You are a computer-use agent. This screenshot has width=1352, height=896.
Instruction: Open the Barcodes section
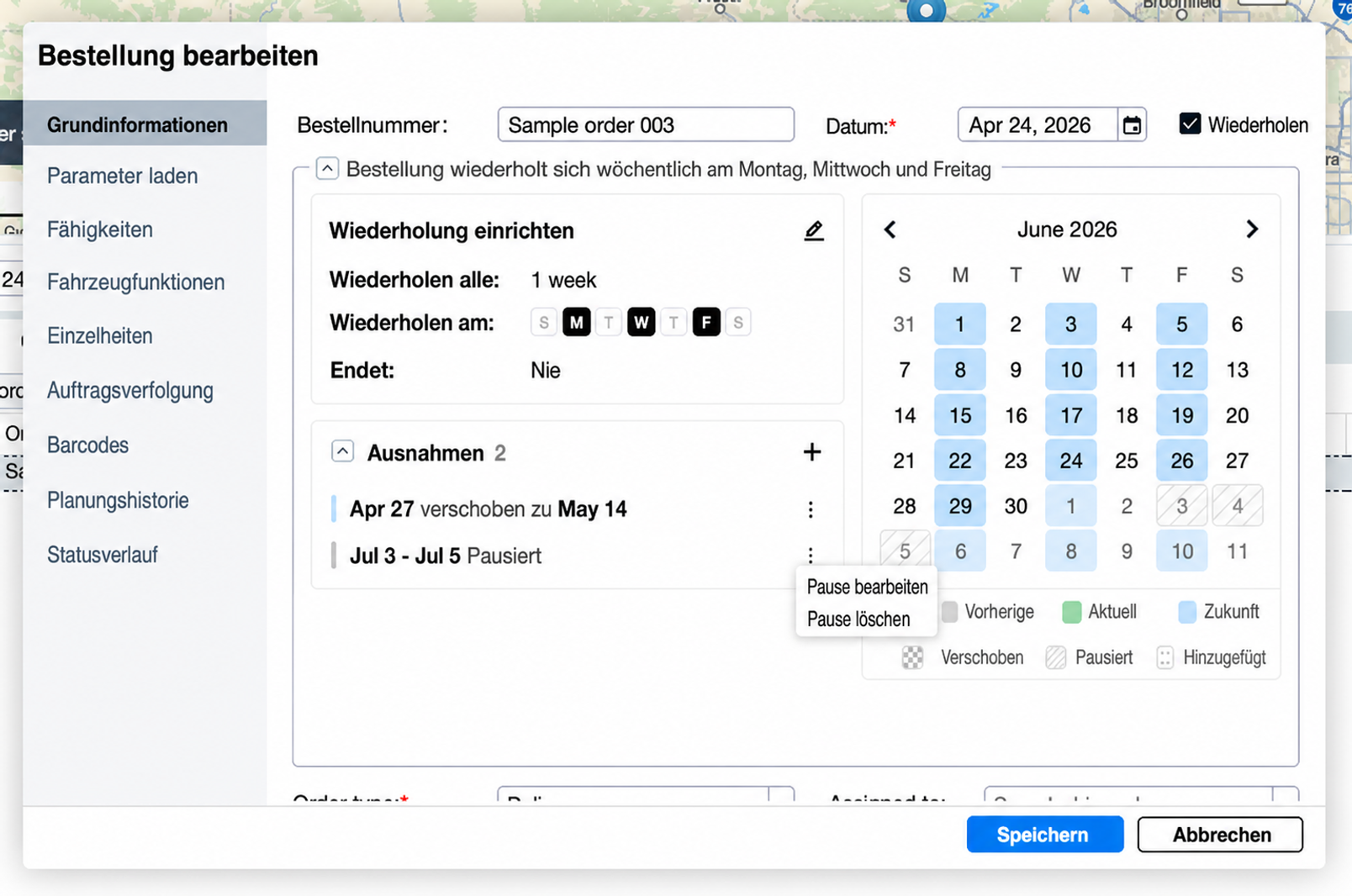[x=87, y=445]
